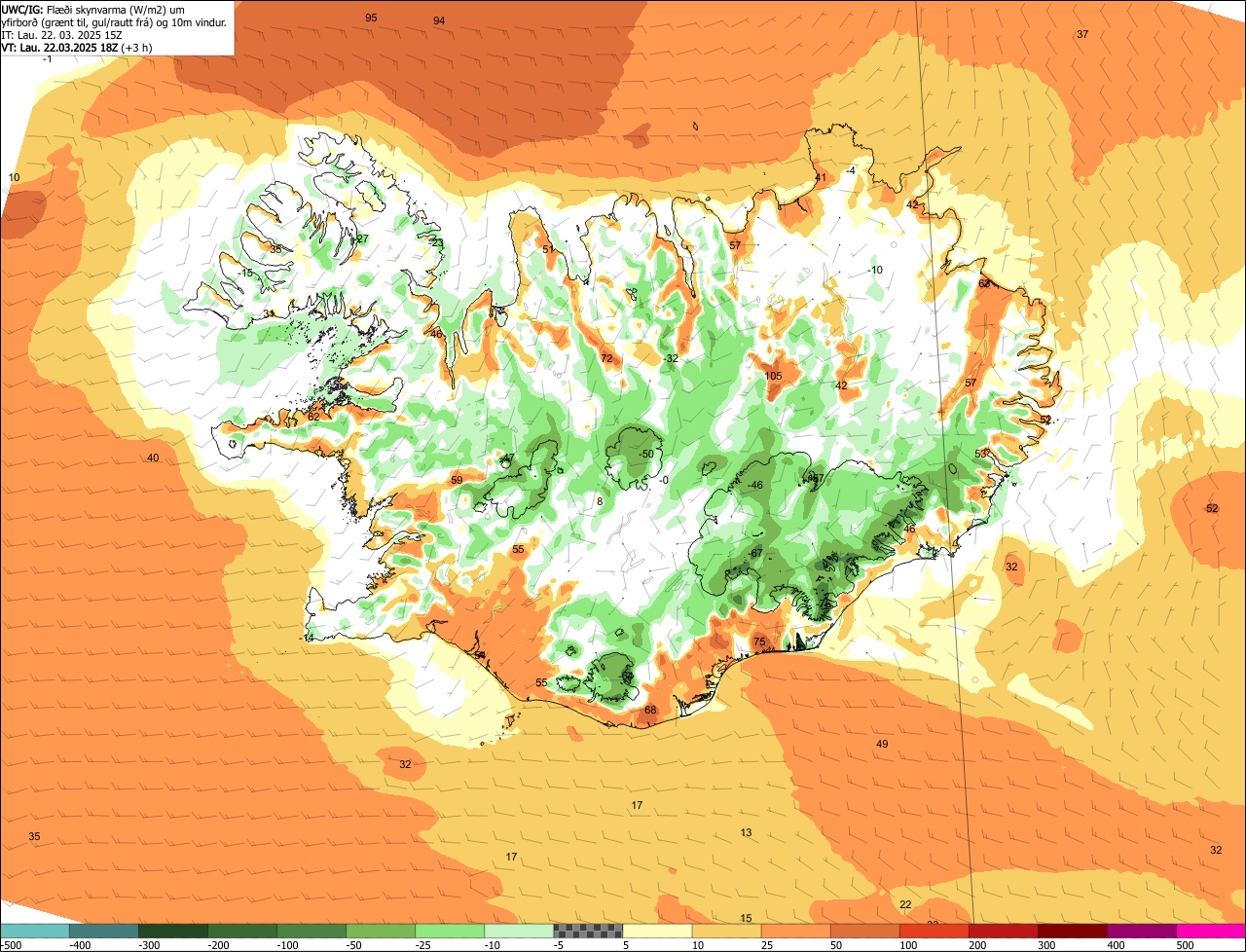This screenshot has height=952, width=1246.
Task: Click the value 31 in the Westfjords
Action: (x=269, y=314)
